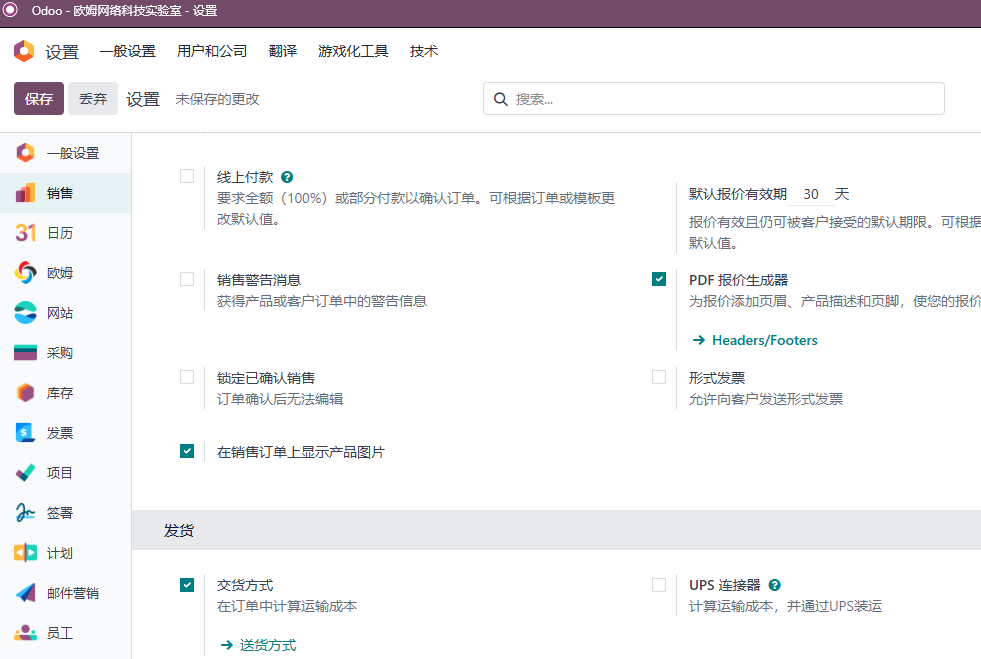Click the 形式发票 setting label

tap(717, 378)
